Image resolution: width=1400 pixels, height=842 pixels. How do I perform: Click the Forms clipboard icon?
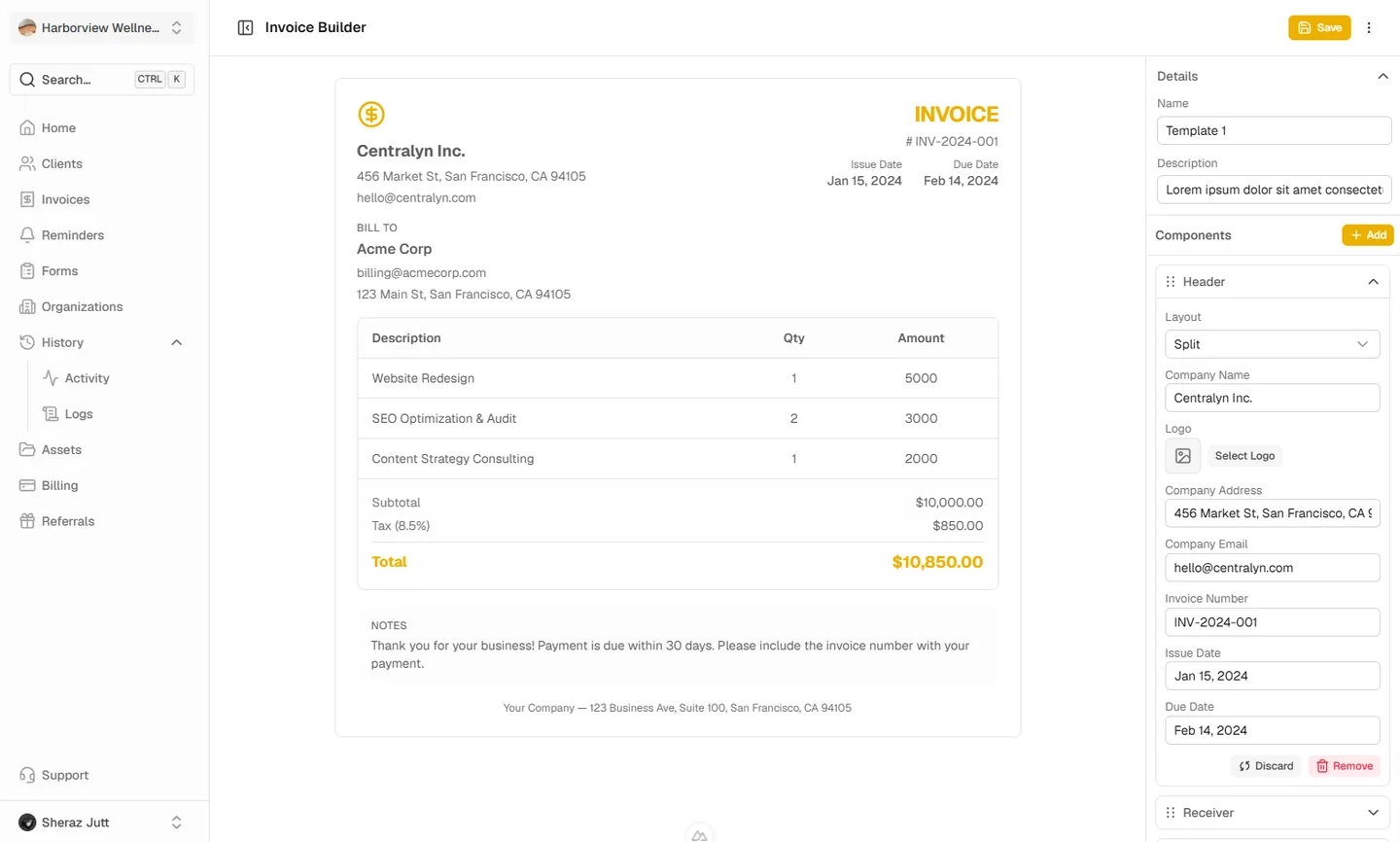[x=27, y=271]
